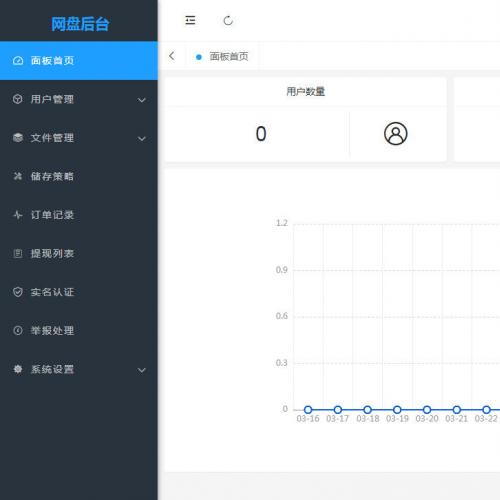
Task: Click the 03-20 chart data marker
Action: click(427, 410)
